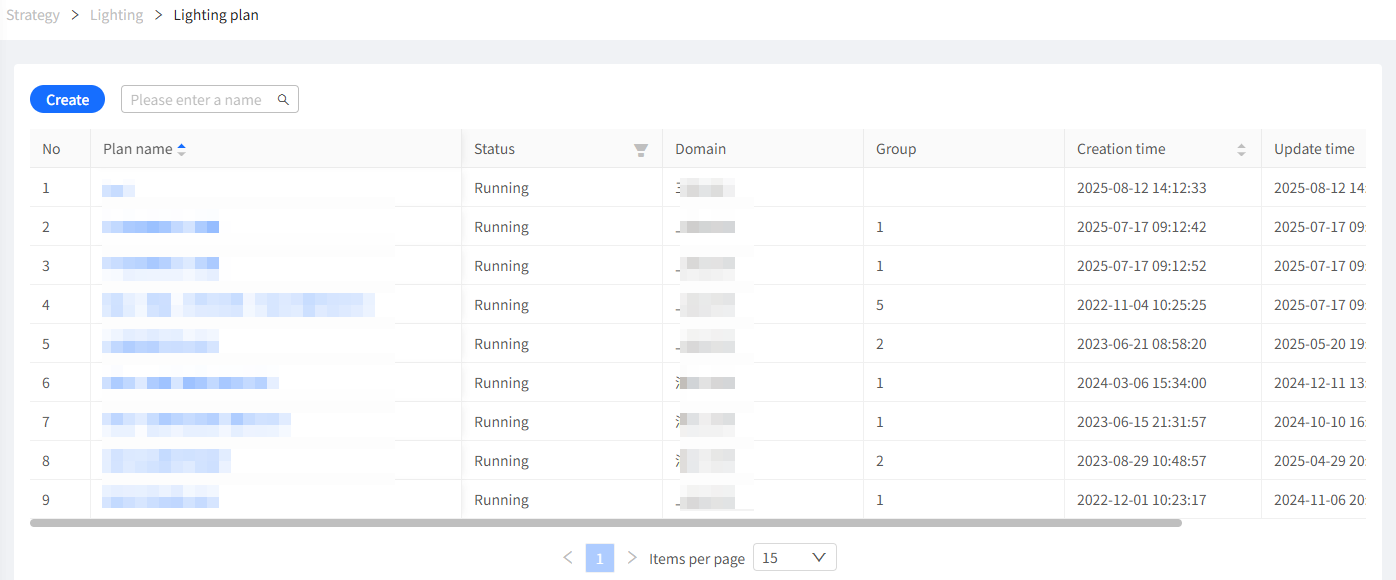Focus the plan name search field
1396x580 pixels.
[x=210, y=100]
